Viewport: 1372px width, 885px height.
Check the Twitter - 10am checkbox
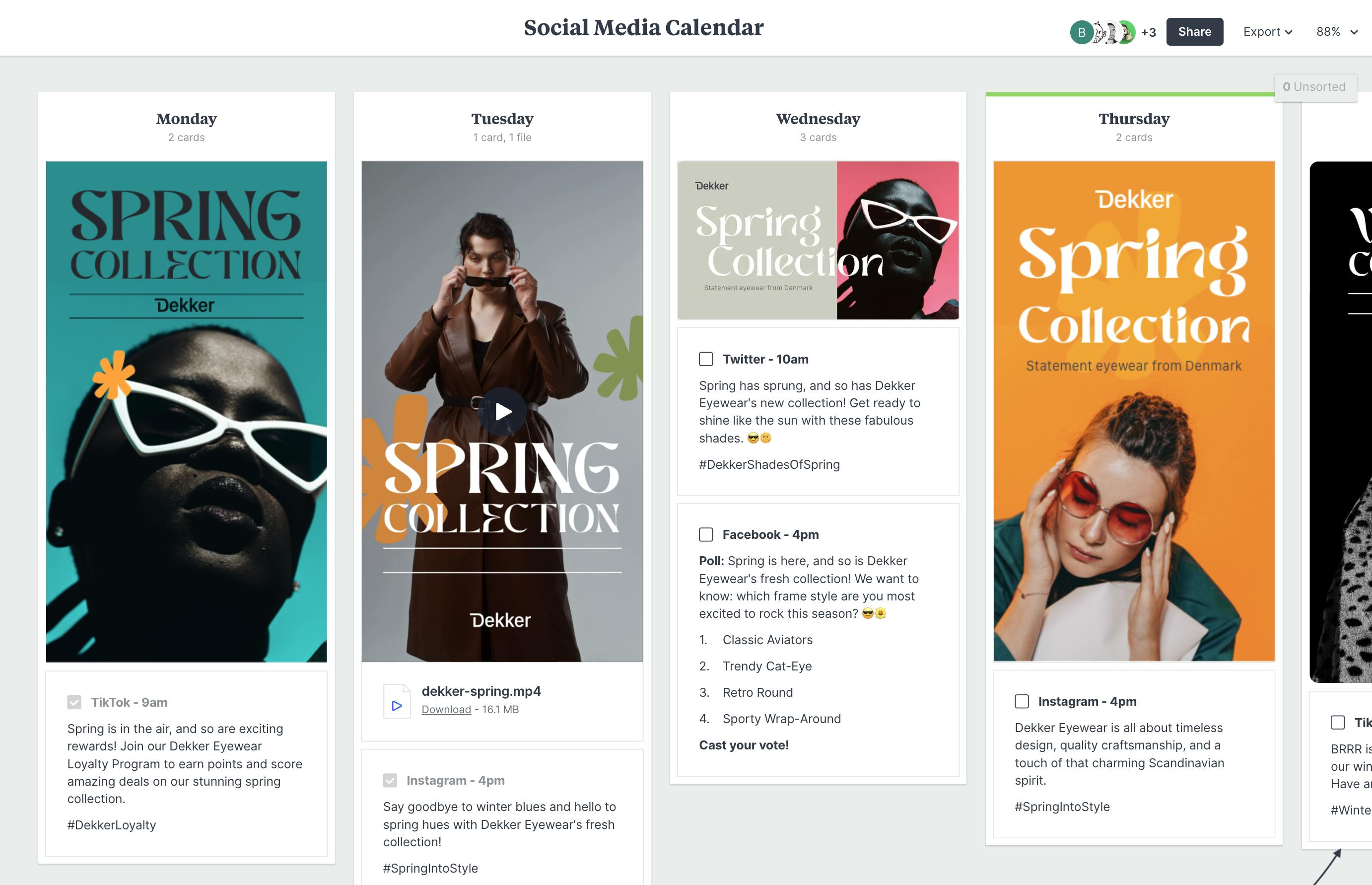click(706, 359)
